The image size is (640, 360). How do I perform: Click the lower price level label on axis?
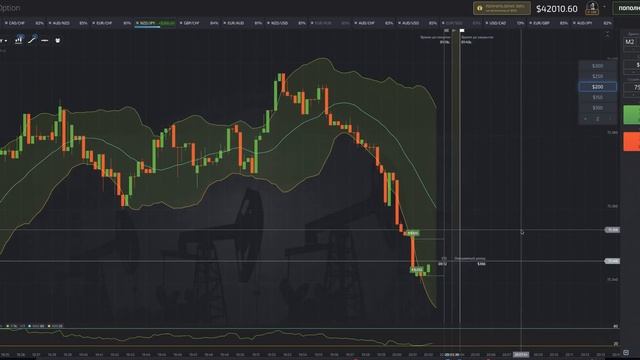point(612,261)
